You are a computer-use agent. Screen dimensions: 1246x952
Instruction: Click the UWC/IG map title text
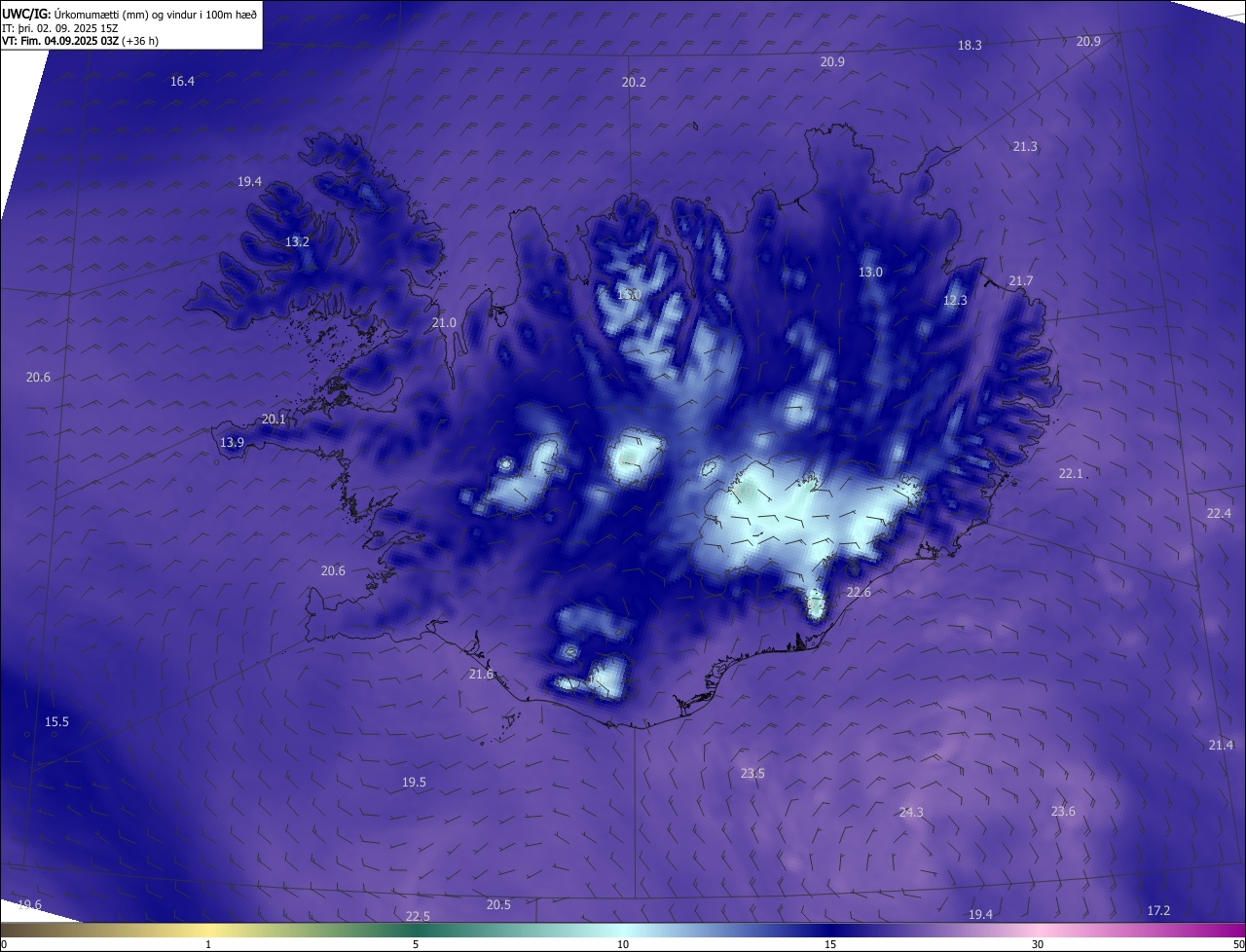coord(129,14)
